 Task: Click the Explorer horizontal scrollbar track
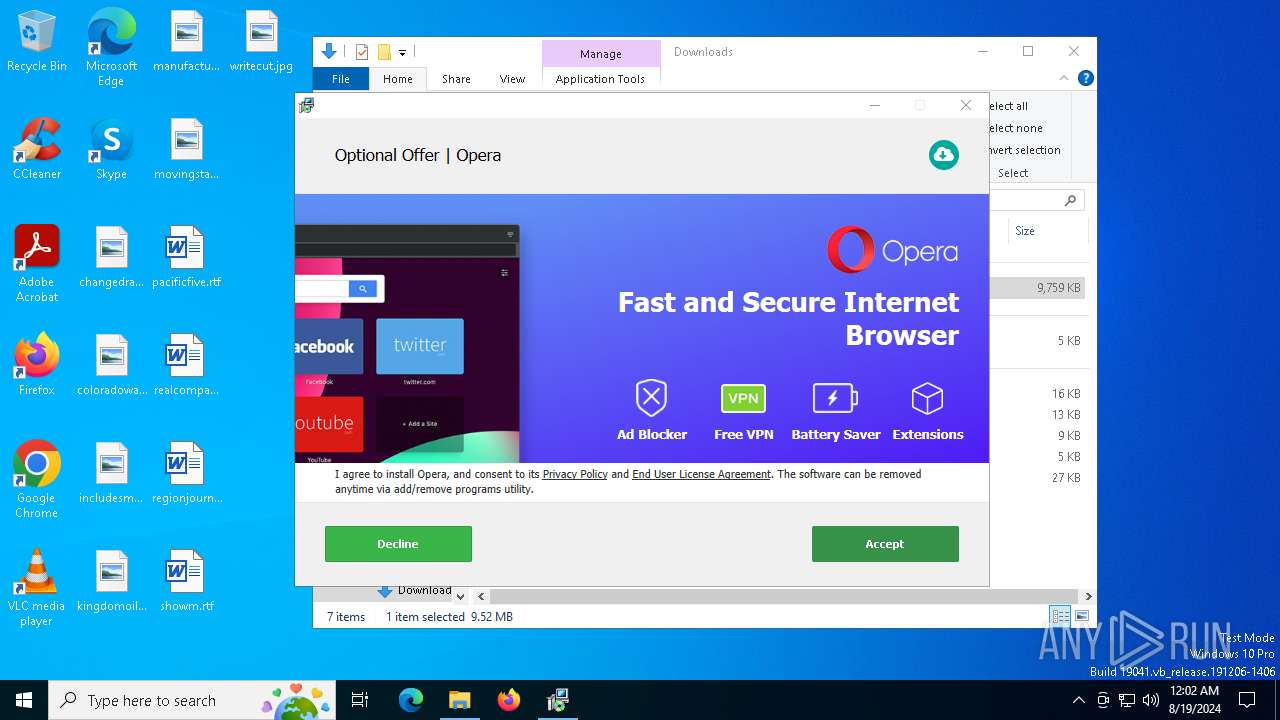click(x=785, y=596)
